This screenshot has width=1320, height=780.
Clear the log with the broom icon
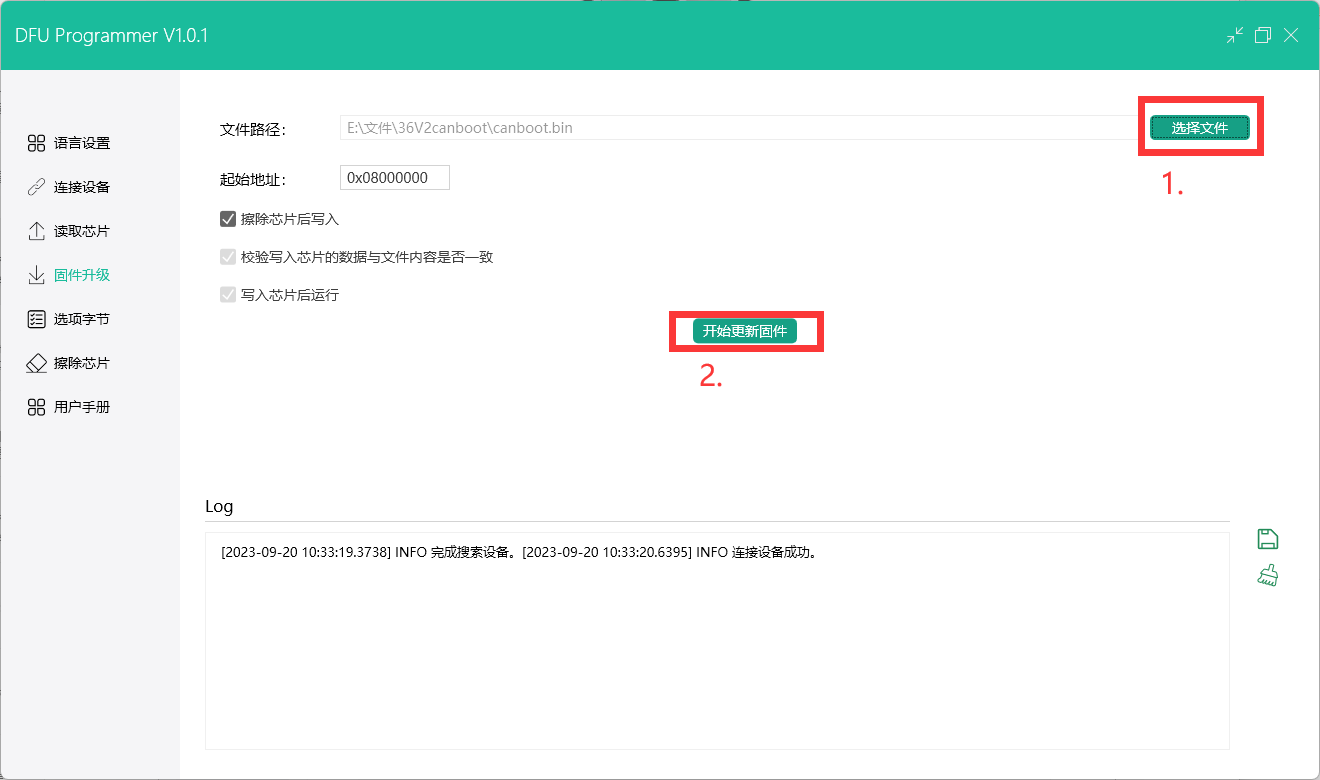pyautogui.click(x=1268, y=575)
